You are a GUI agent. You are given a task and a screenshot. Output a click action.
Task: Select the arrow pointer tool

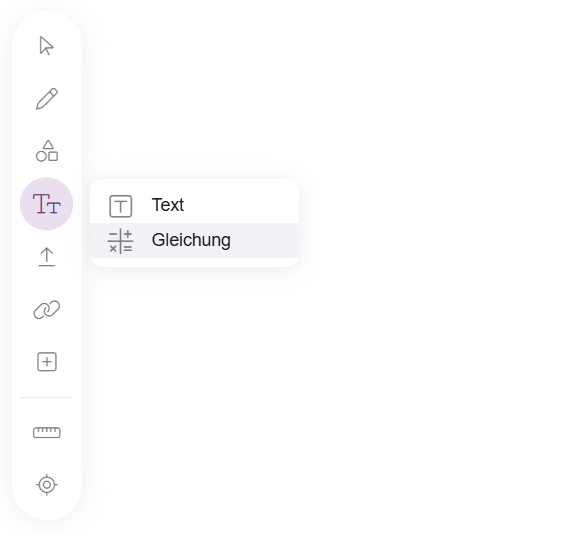[x=46, y=46]
